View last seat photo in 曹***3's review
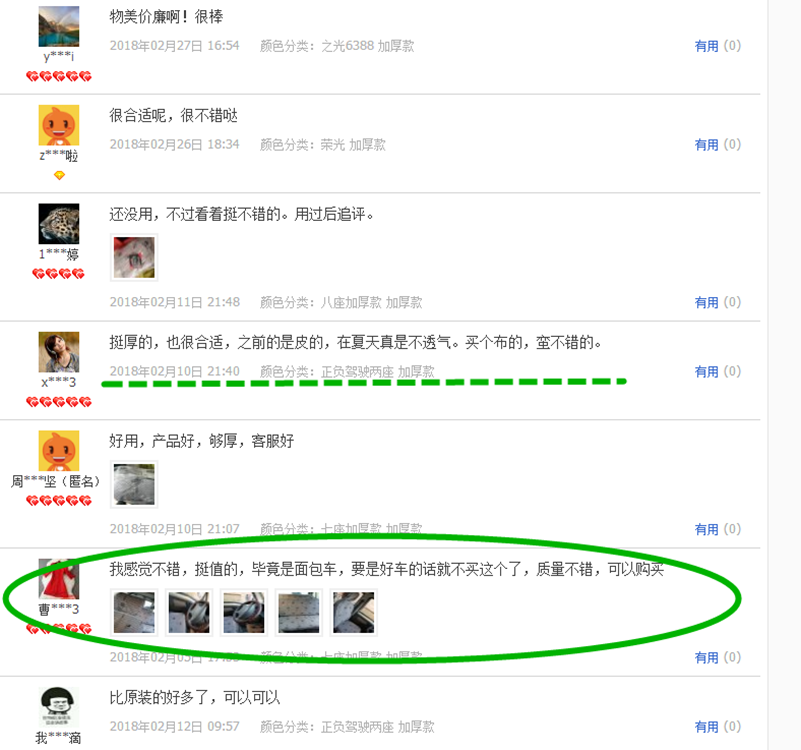Viewport: 801px width, 750px height. coord(354,613)
